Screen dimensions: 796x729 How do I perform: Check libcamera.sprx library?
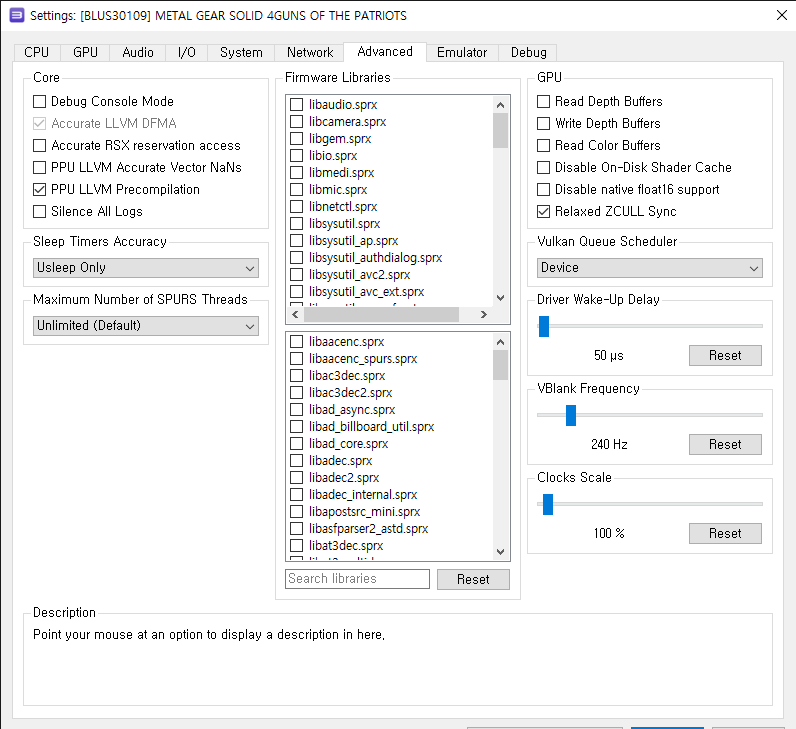296,122
